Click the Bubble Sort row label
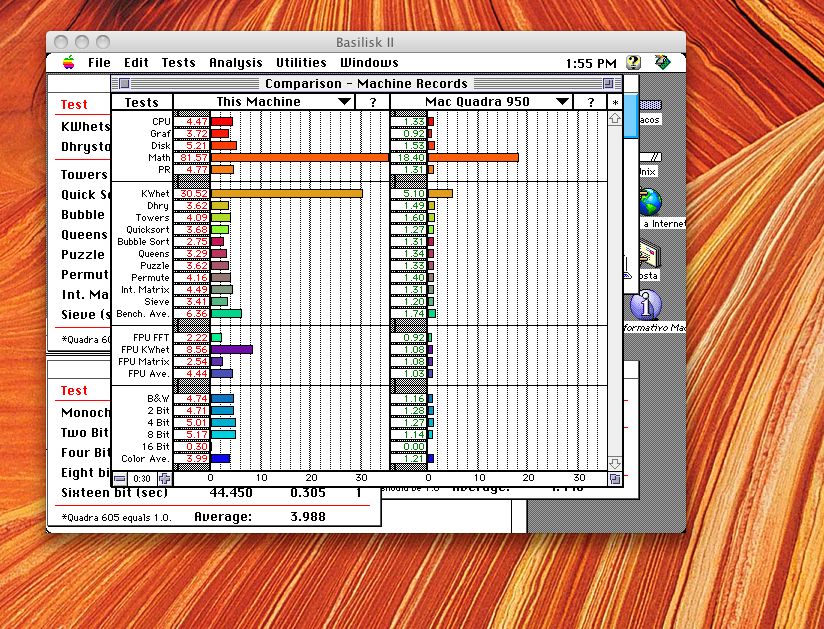 pyautogui.click(x=143, y=242)
